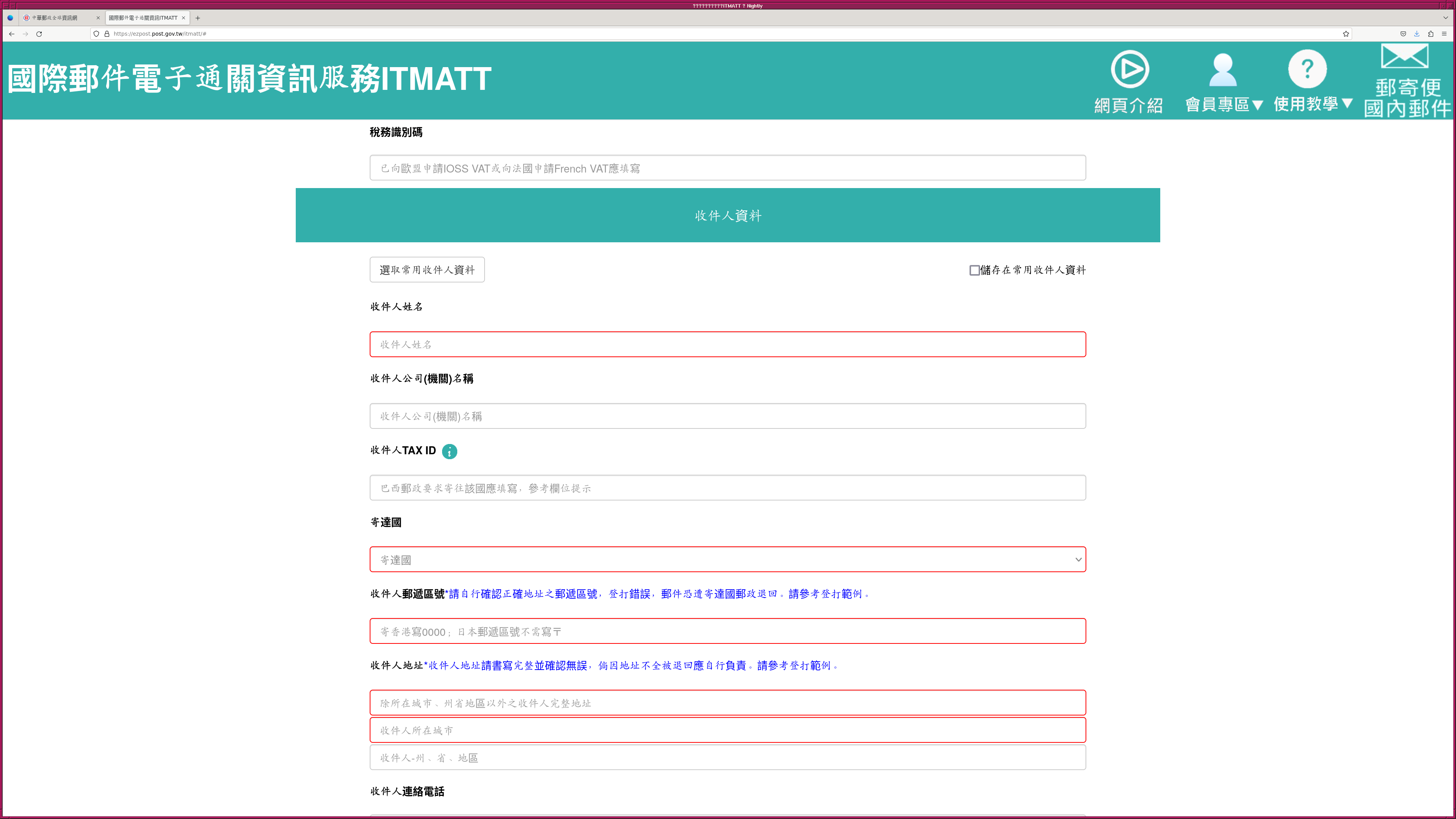This screenshot has width=1456, height=819.
Task: Open a new tab with plus button
Action: (x=198, y=18)
